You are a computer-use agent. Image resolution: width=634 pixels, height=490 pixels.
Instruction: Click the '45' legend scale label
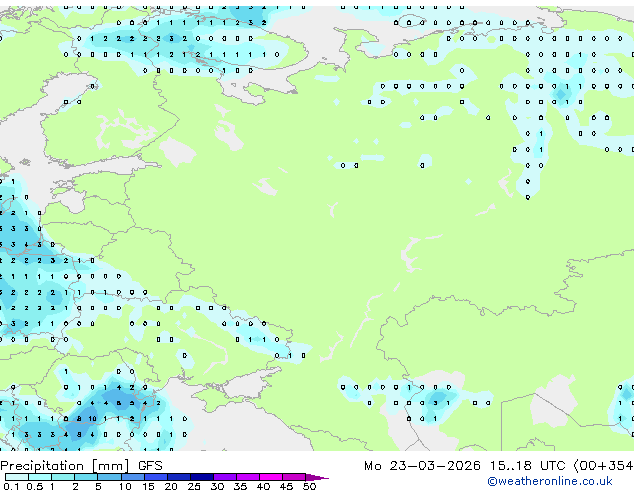[x=286, y=486]
